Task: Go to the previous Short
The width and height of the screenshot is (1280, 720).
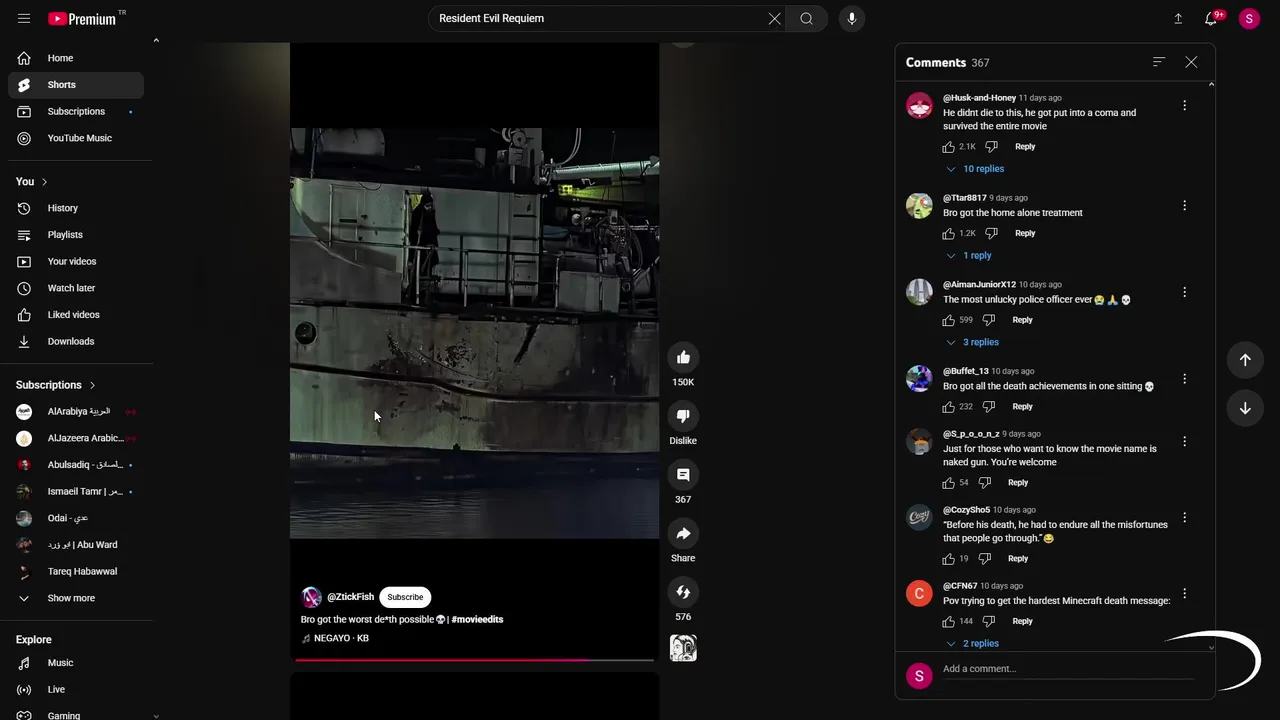Action: coord(1245,360)
